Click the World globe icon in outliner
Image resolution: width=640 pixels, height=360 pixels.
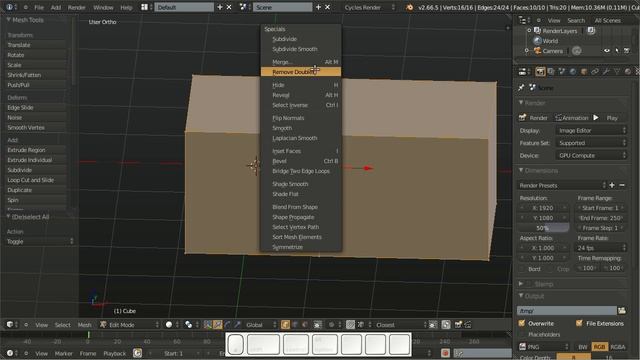click(538, 41)
